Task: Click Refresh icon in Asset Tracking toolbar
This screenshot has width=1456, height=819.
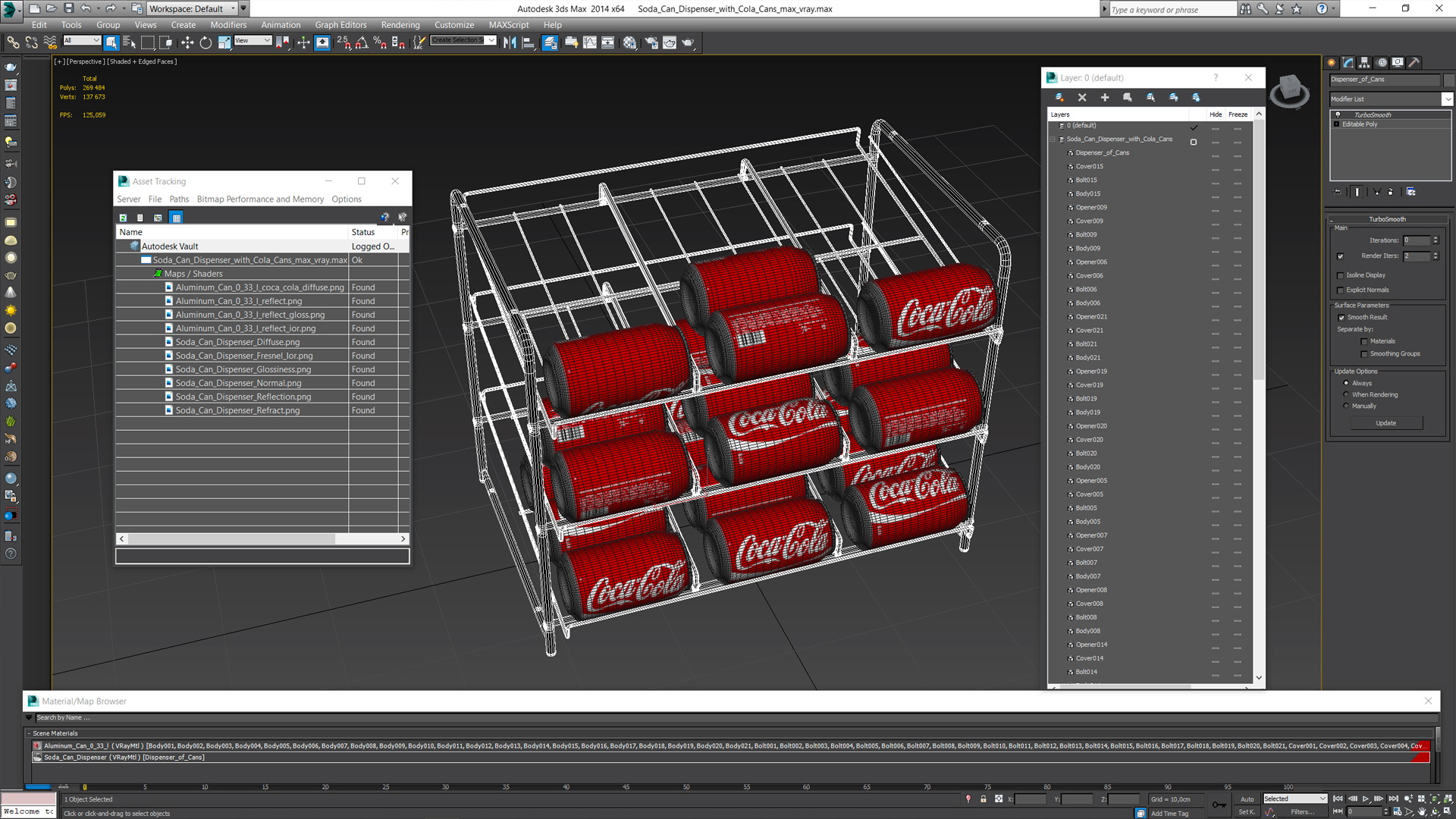Action: coord(123,218)
